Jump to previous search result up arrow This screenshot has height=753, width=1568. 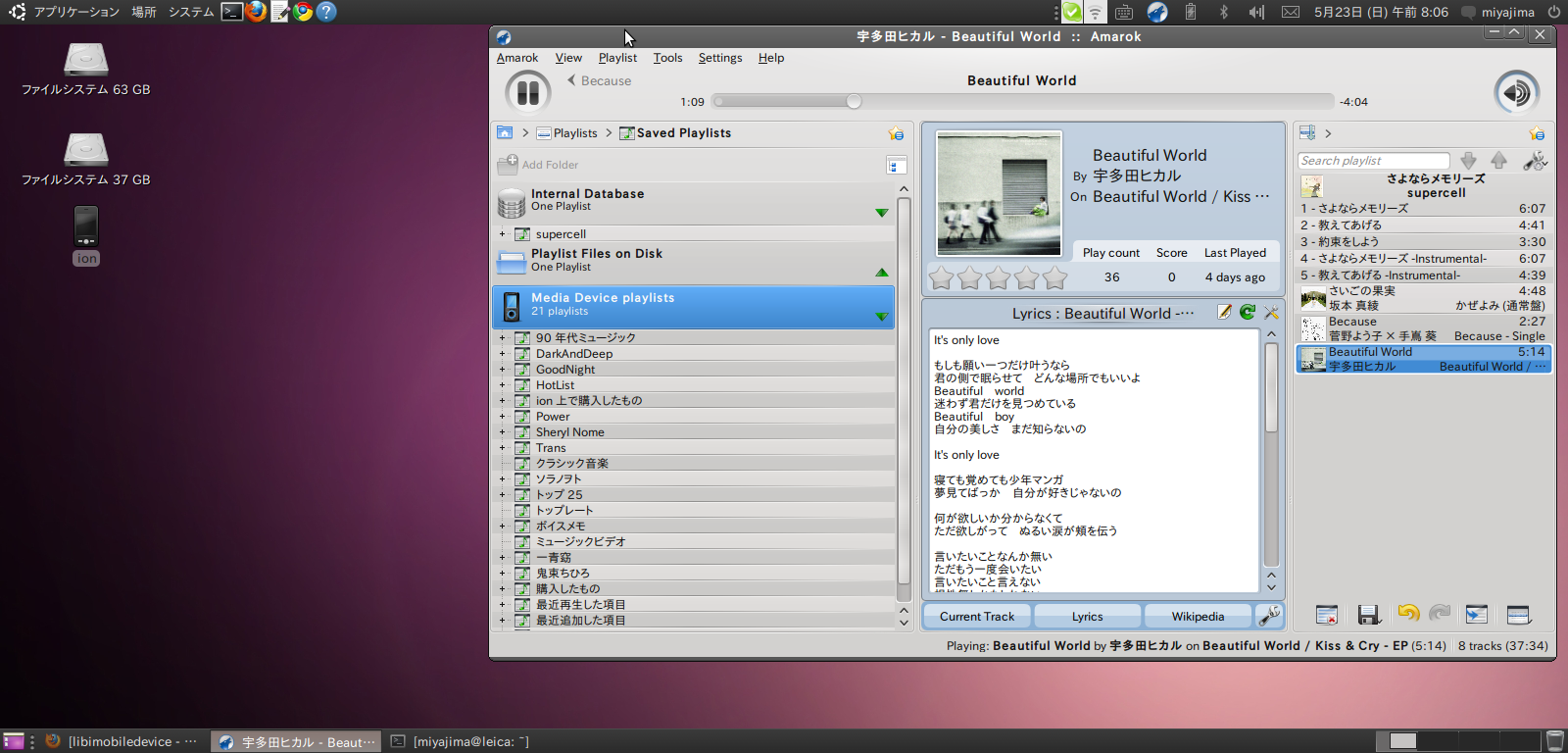click(1499, 161)
